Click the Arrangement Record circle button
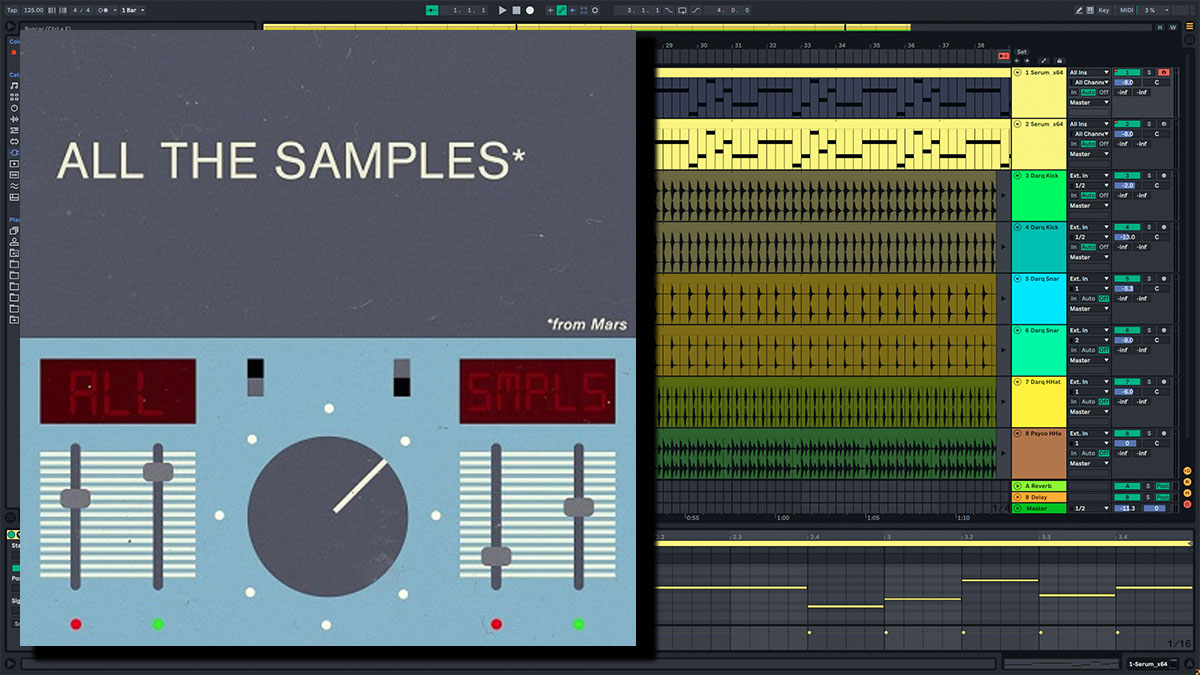 pos(530,10)
